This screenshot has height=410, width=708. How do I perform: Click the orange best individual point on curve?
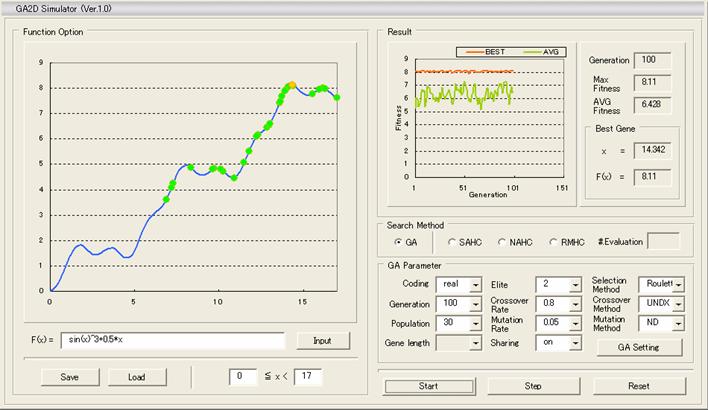(292, 84)
